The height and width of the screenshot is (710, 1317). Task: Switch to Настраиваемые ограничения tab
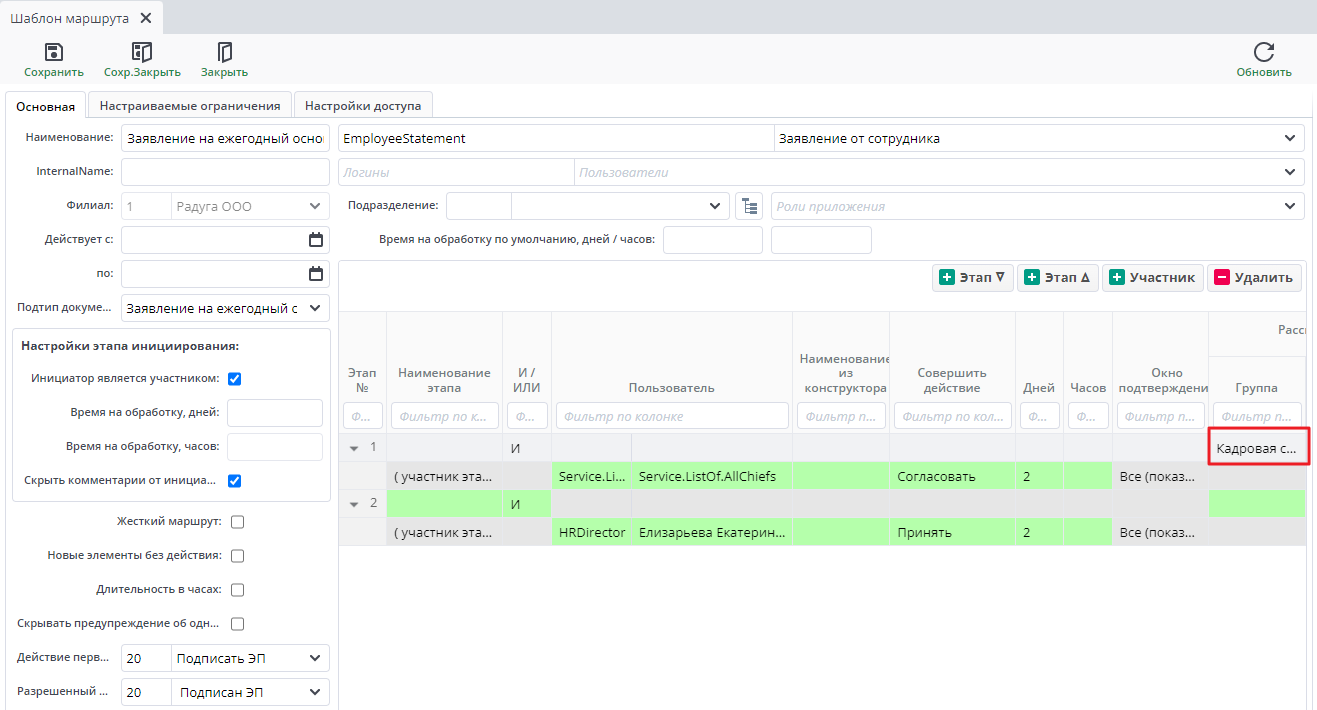pyautogui.click(x=190, y=105)
